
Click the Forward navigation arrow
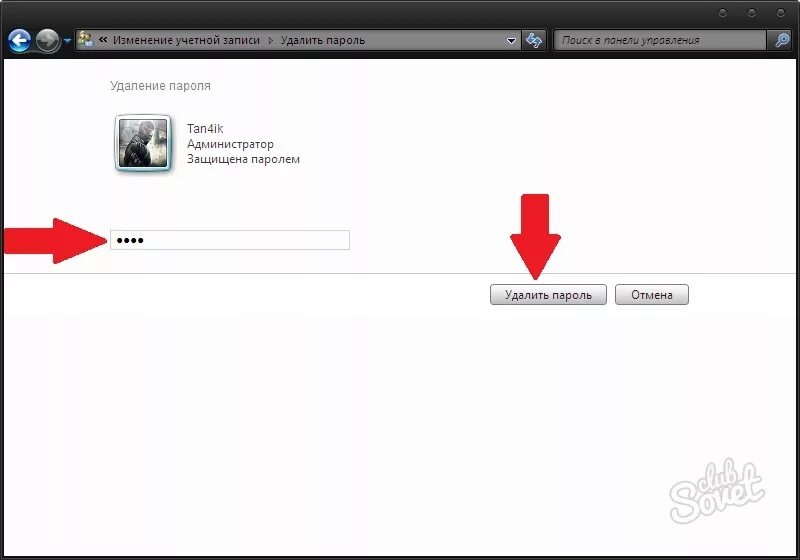pyautogui.click(x=48, y=40)
